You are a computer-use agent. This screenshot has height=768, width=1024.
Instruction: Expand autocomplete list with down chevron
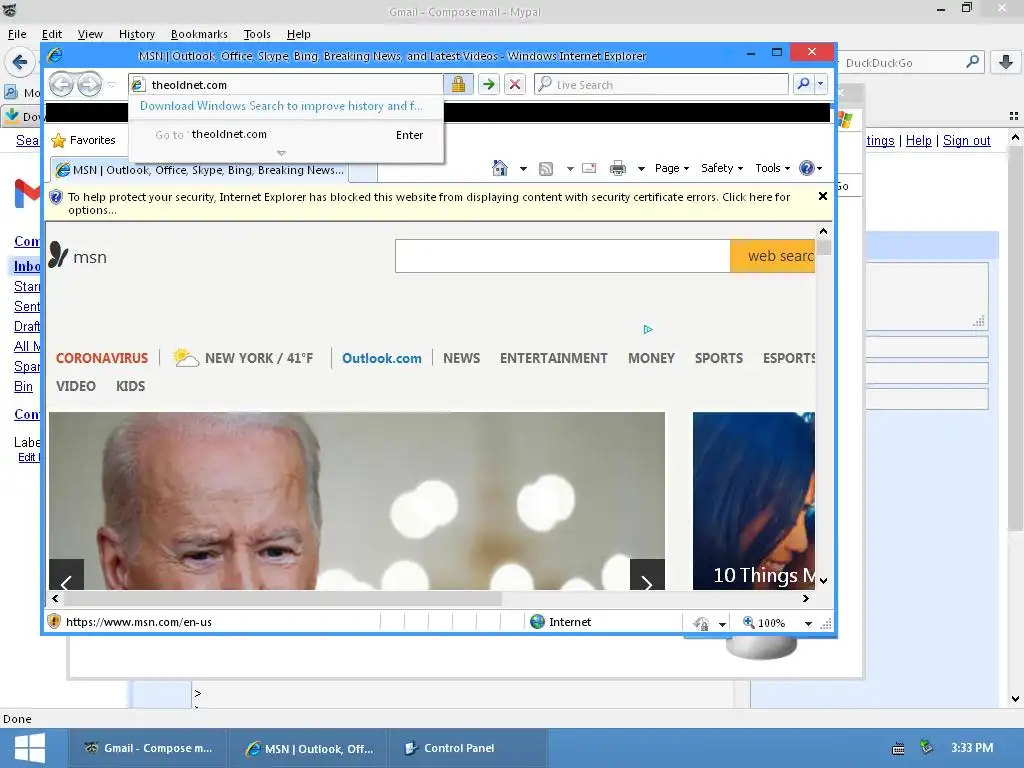point(281,153)
